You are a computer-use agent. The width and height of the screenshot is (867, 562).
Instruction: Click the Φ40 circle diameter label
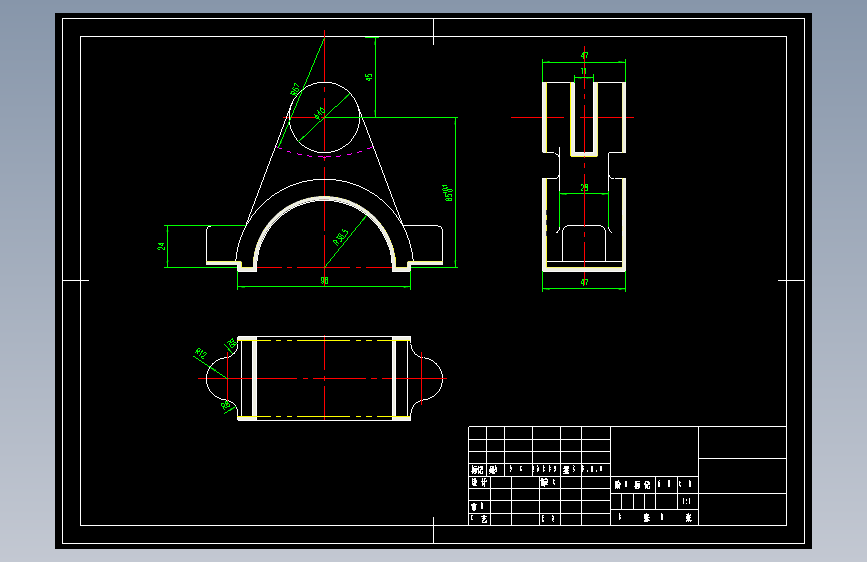pos(320,113)
